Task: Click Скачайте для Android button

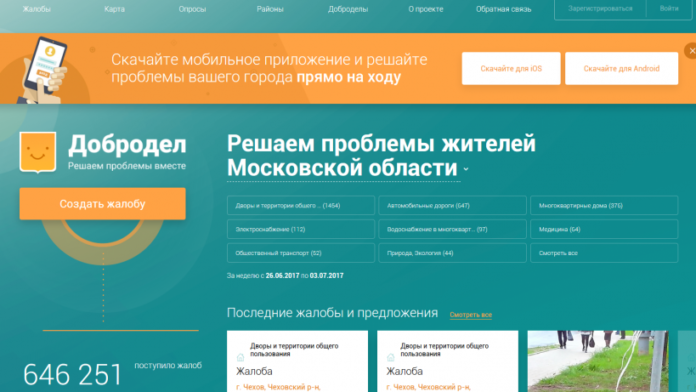Action: [x=621, y=68]
